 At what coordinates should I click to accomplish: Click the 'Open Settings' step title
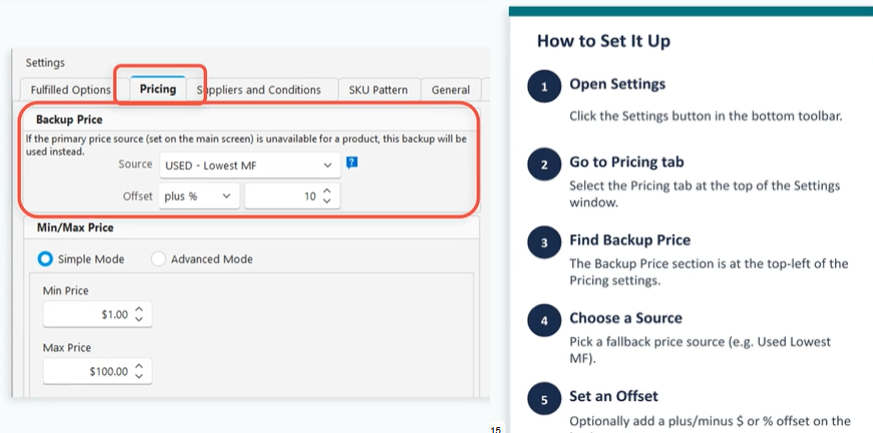(x=617, y=84)
